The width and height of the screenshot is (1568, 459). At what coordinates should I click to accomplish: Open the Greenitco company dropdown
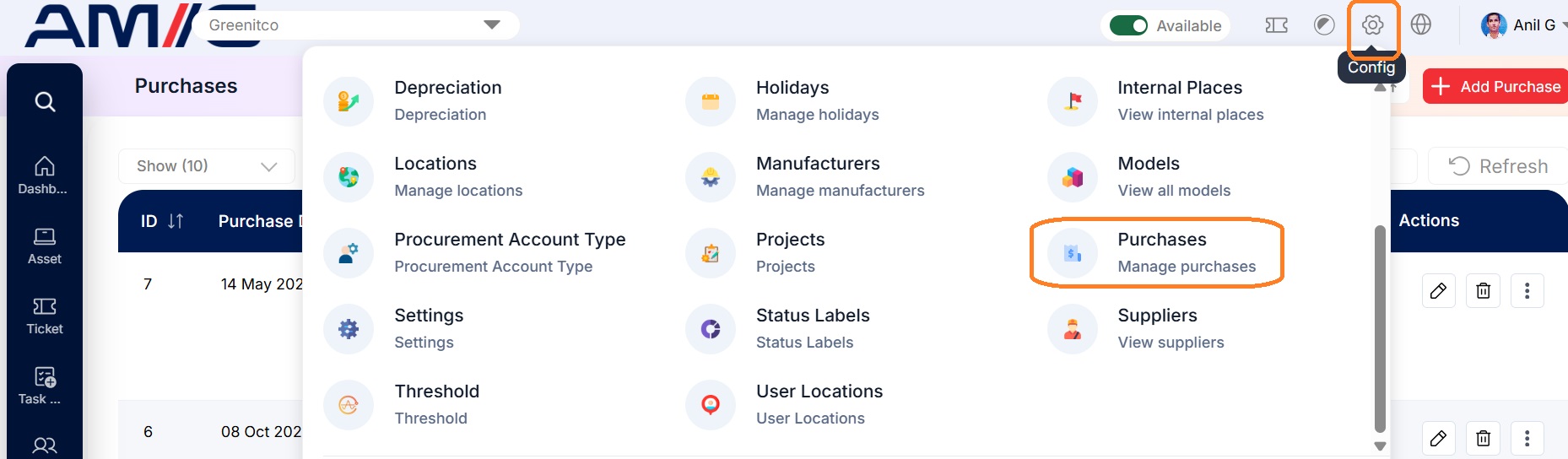pyautogui.click(x=354, y=25)
